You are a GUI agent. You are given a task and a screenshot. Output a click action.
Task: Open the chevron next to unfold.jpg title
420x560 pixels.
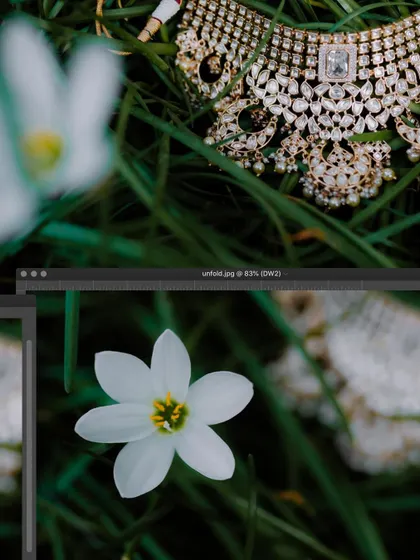(285, 274)
